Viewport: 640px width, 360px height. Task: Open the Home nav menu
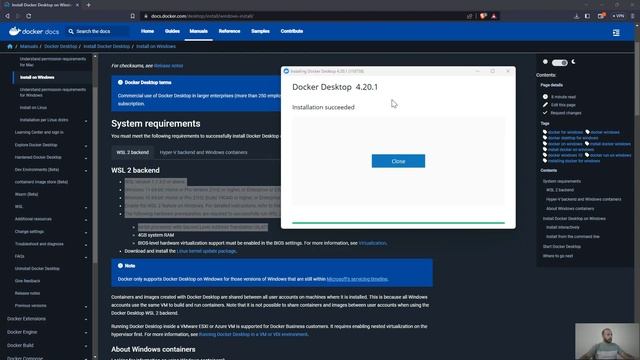pos(147,31)
